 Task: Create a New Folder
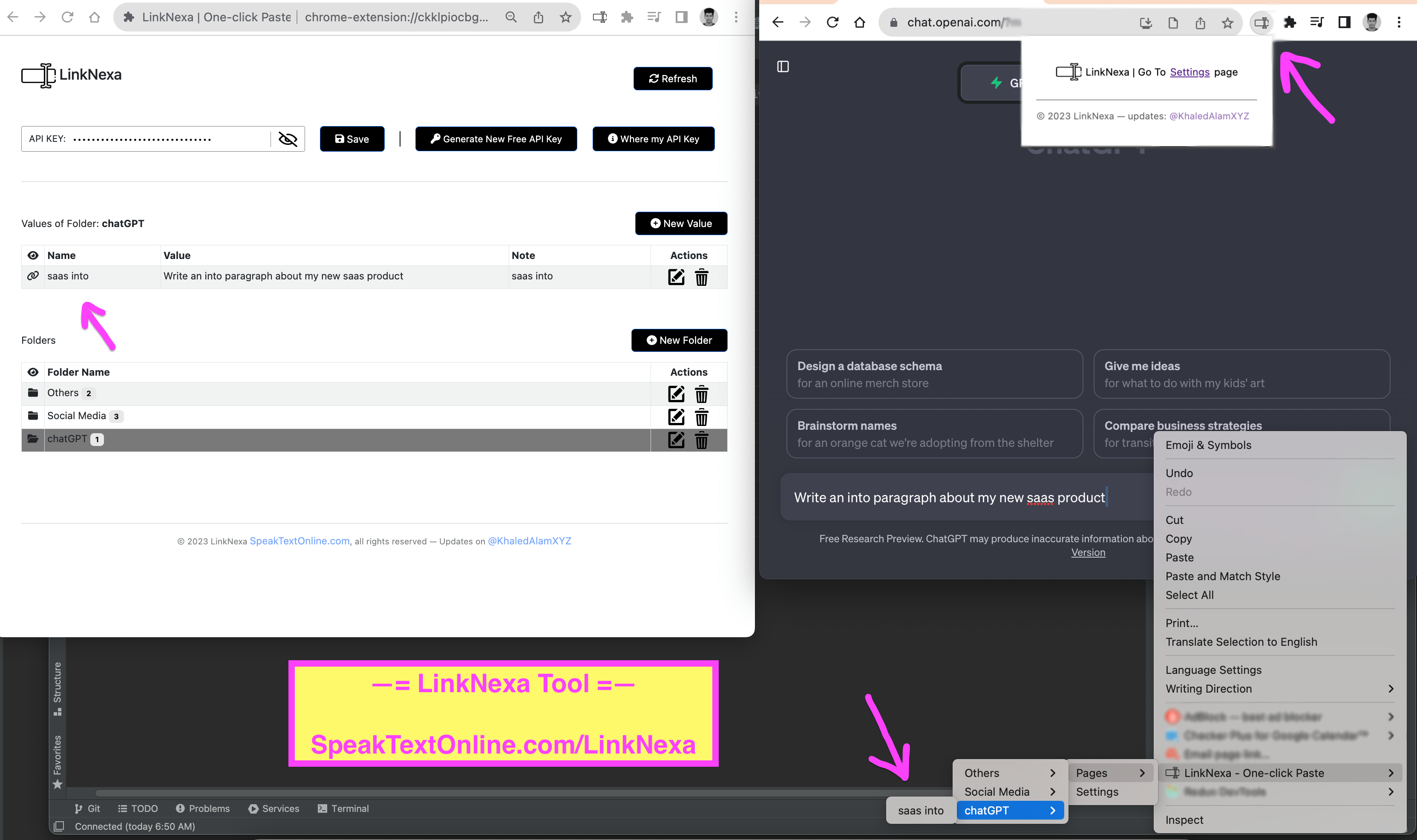(x=679, y=340)
